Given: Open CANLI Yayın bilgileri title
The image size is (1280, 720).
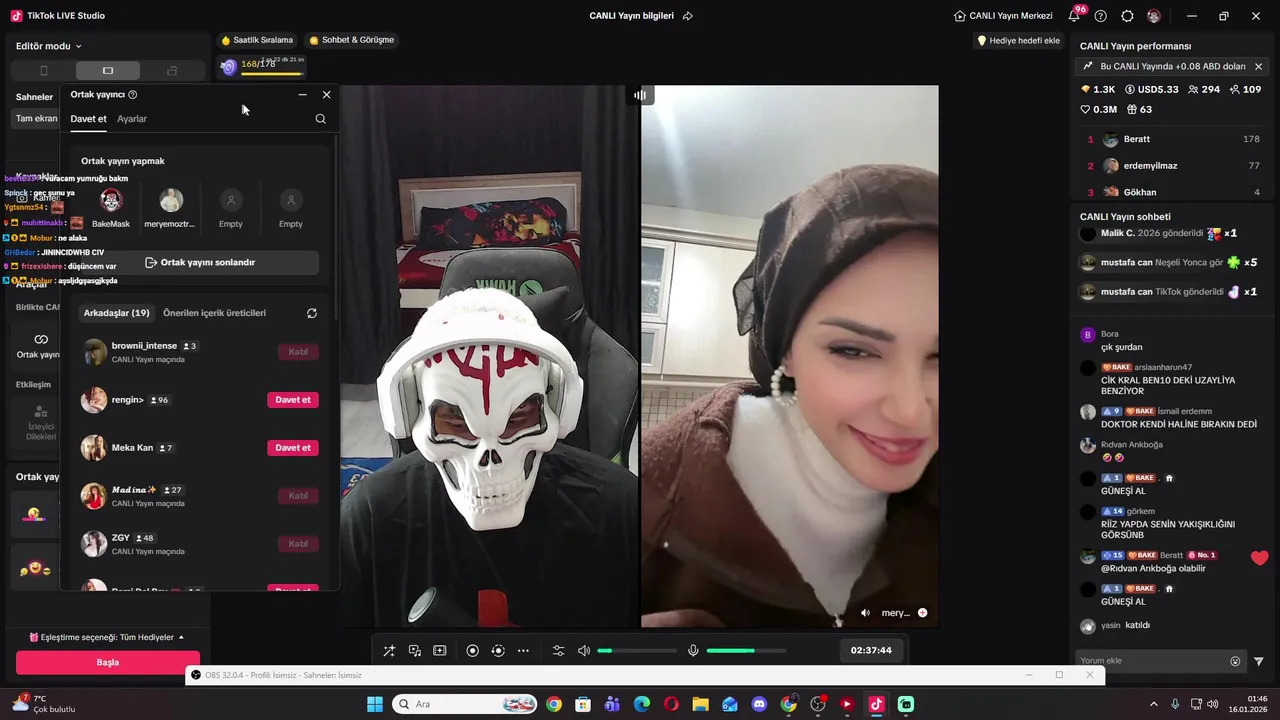Looking at the screenshot, I should tap(632, 16).
